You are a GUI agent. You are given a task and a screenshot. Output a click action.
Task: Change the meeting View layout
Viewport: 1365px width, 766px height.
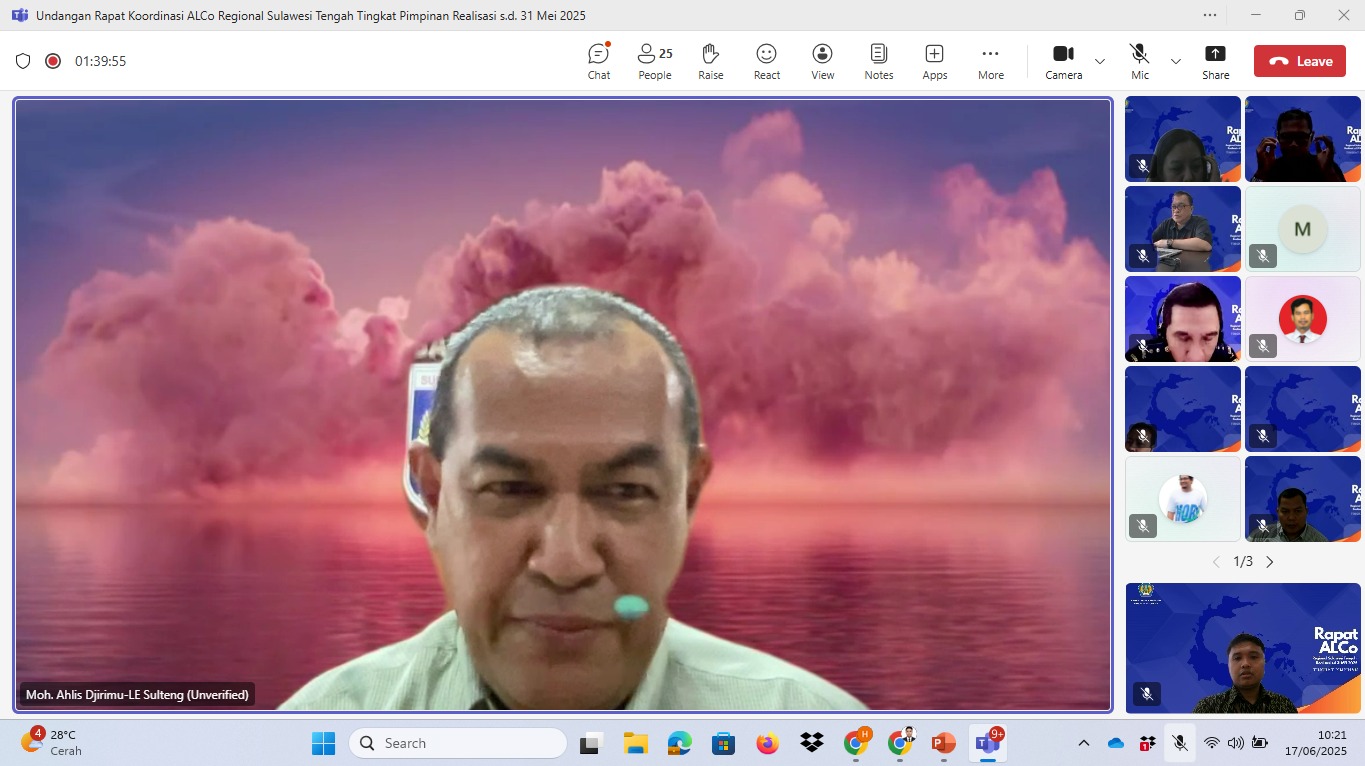822,61
